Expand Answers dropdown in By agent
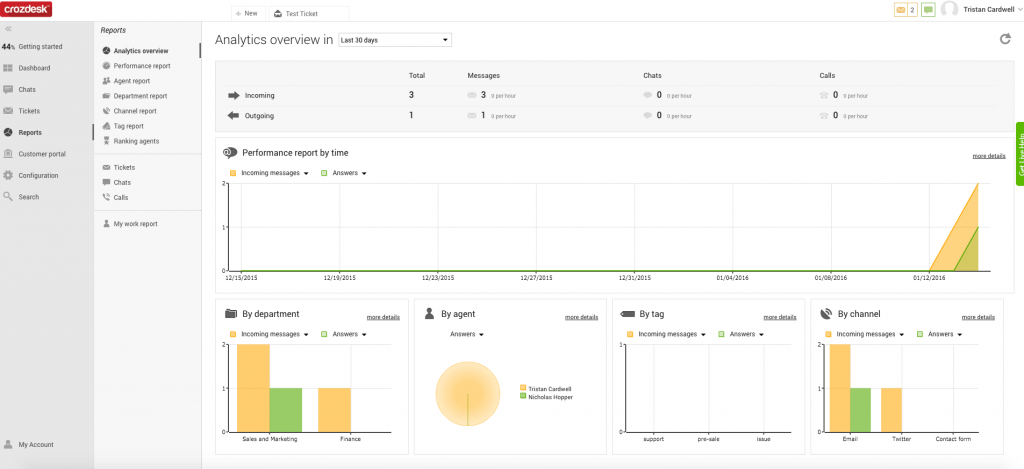 (x=481, y=334)
